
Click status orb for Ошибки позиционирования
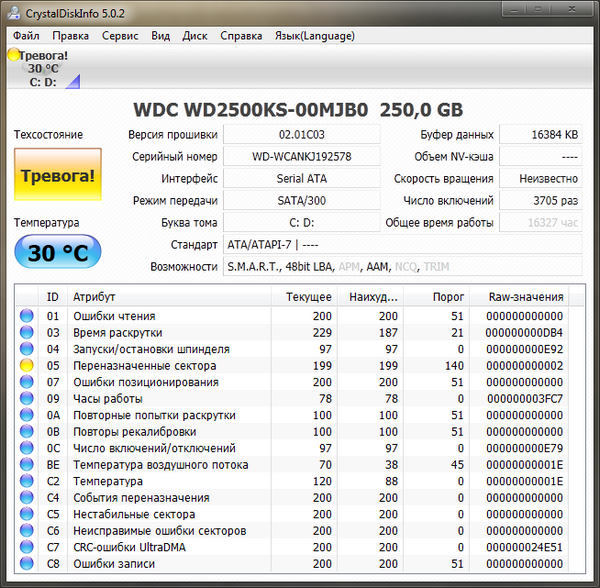click(26, 382)
